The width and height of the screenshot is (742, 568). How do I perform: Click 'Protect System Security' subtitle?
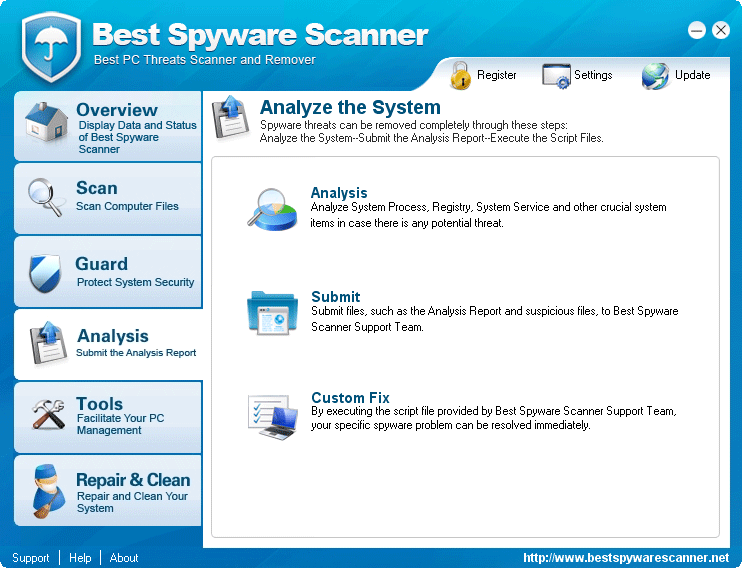135,282
